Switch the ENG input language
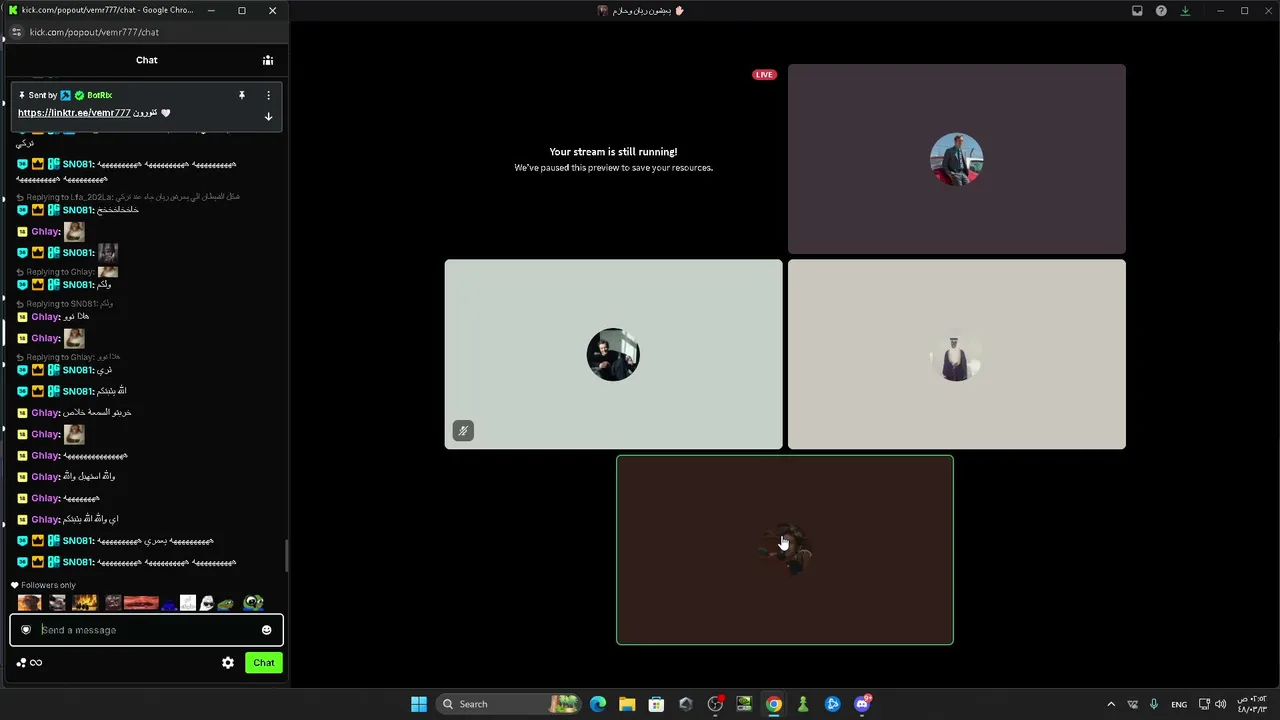 (1179, 704)
